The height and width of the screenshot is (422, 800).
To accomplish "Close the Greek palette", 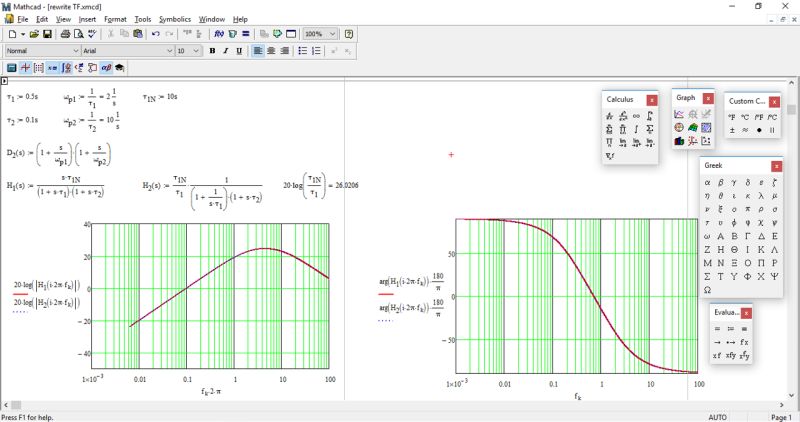I will tap(777, 166).
